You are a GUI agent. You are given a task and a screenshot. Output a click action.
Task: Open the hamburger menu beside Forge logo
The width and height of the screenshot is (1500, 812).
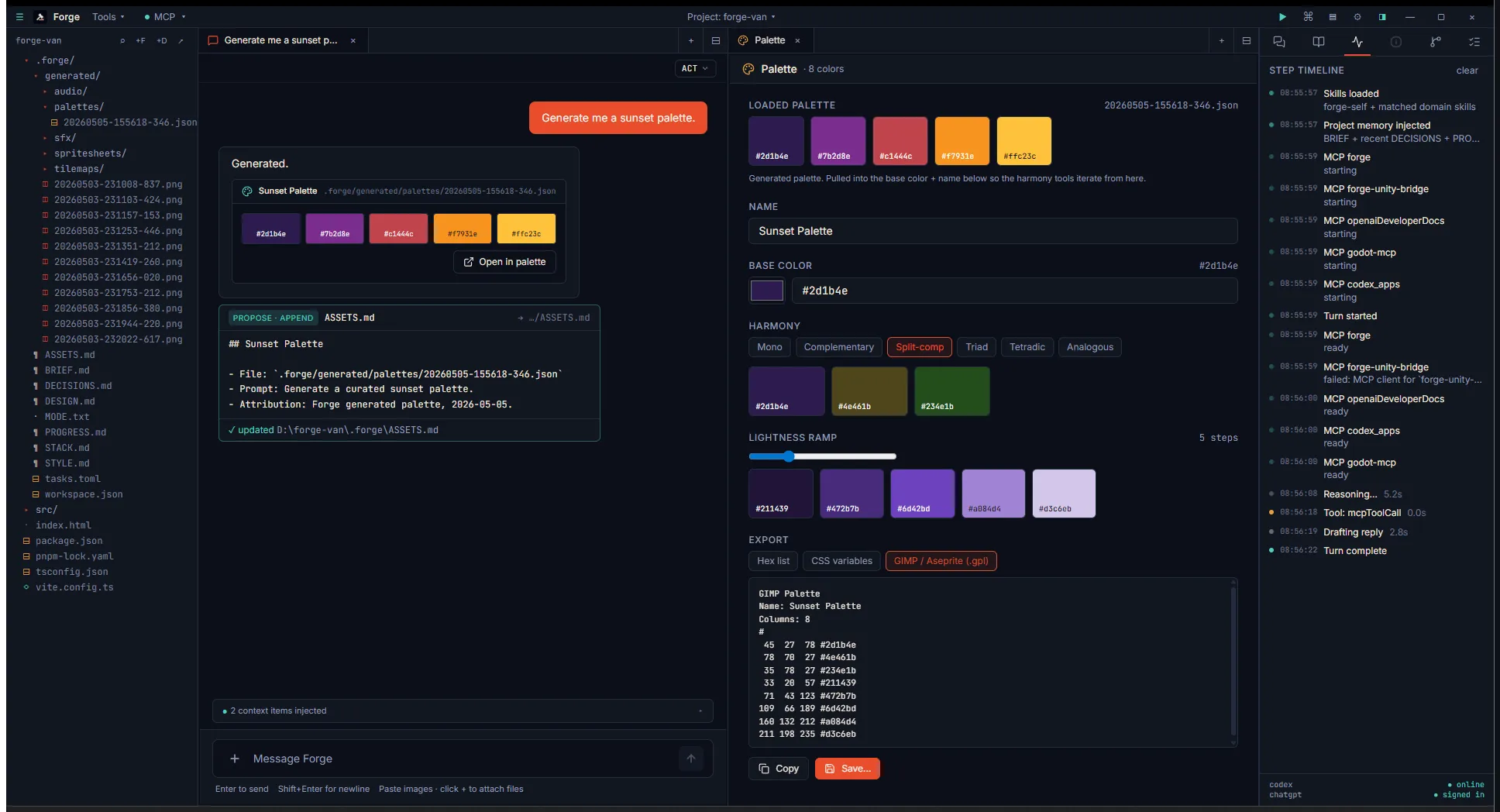[x=19, y=16]
